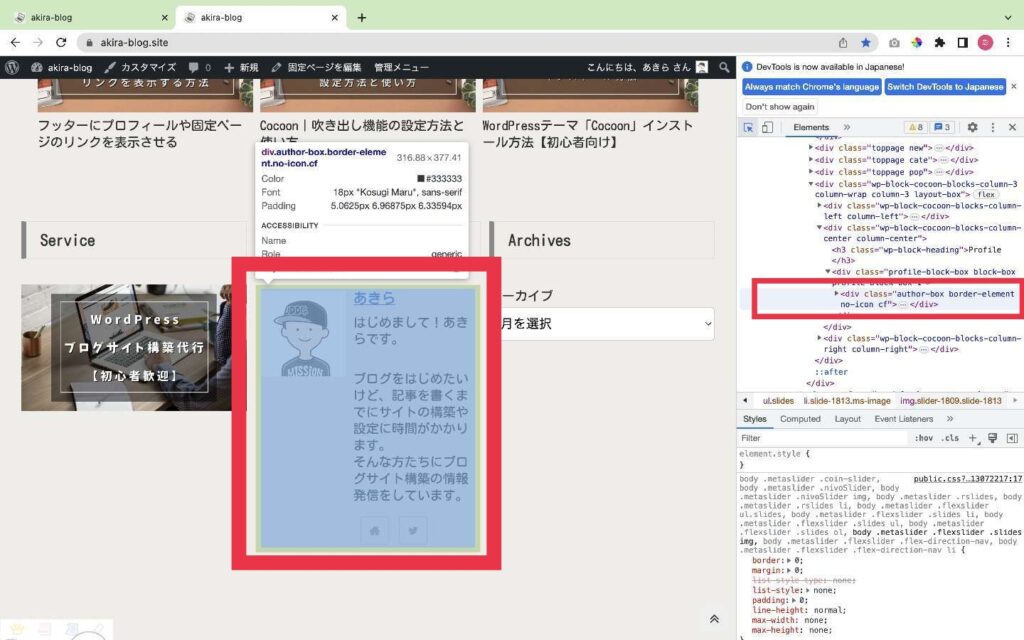Go forward in browser history

point(38,42)
